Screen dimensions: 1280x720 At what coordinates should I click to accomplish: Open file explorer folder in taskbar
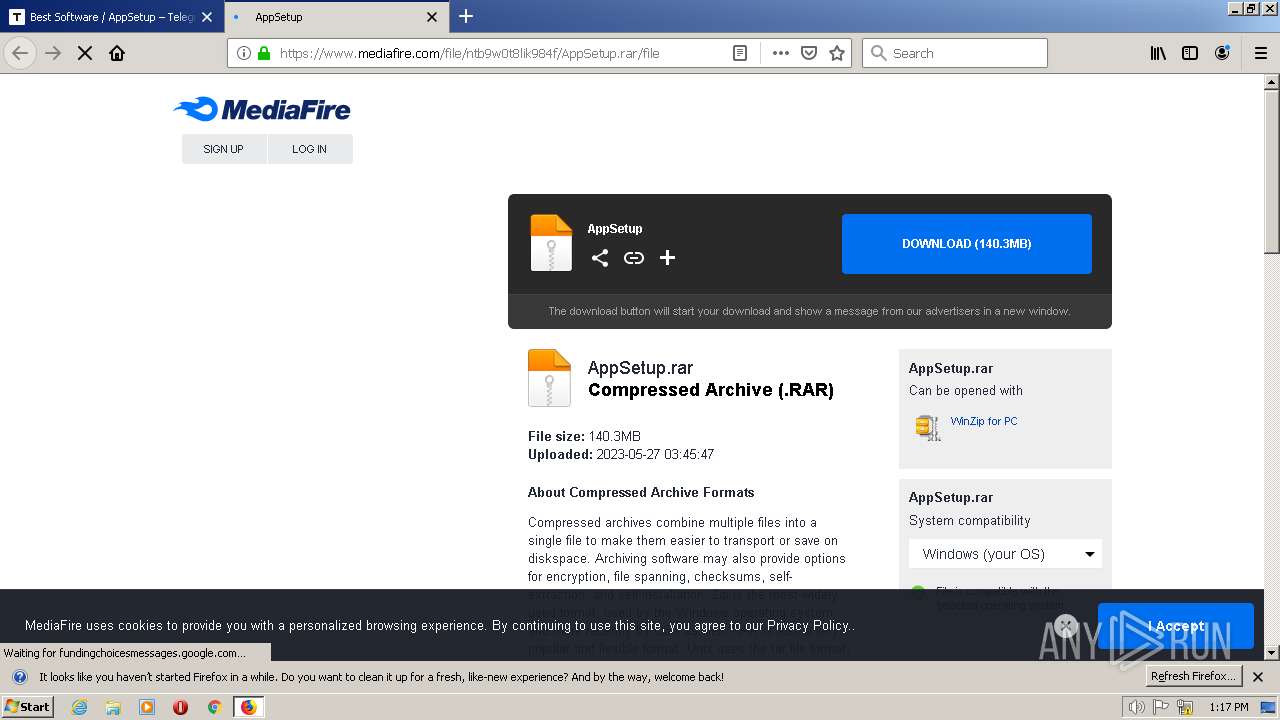pyautogui.click(x=113, y=707)
